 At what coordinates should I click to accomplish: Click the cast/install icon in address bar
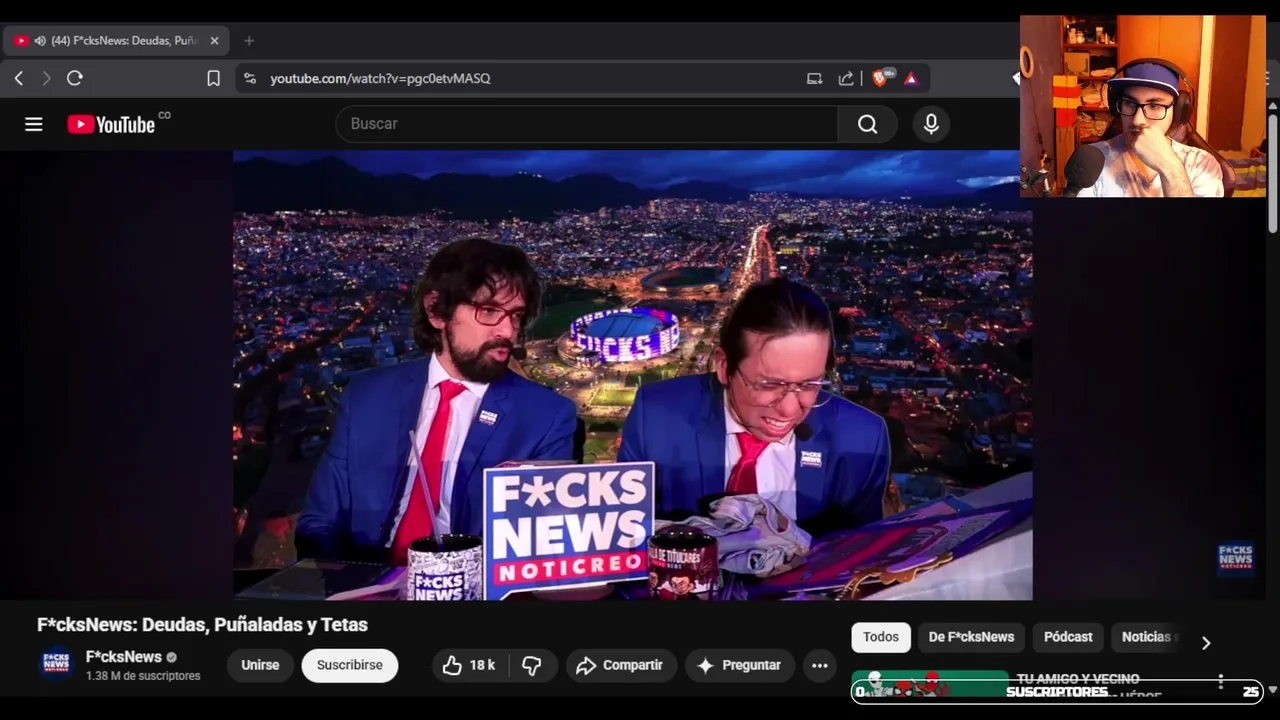coord(814,78)
